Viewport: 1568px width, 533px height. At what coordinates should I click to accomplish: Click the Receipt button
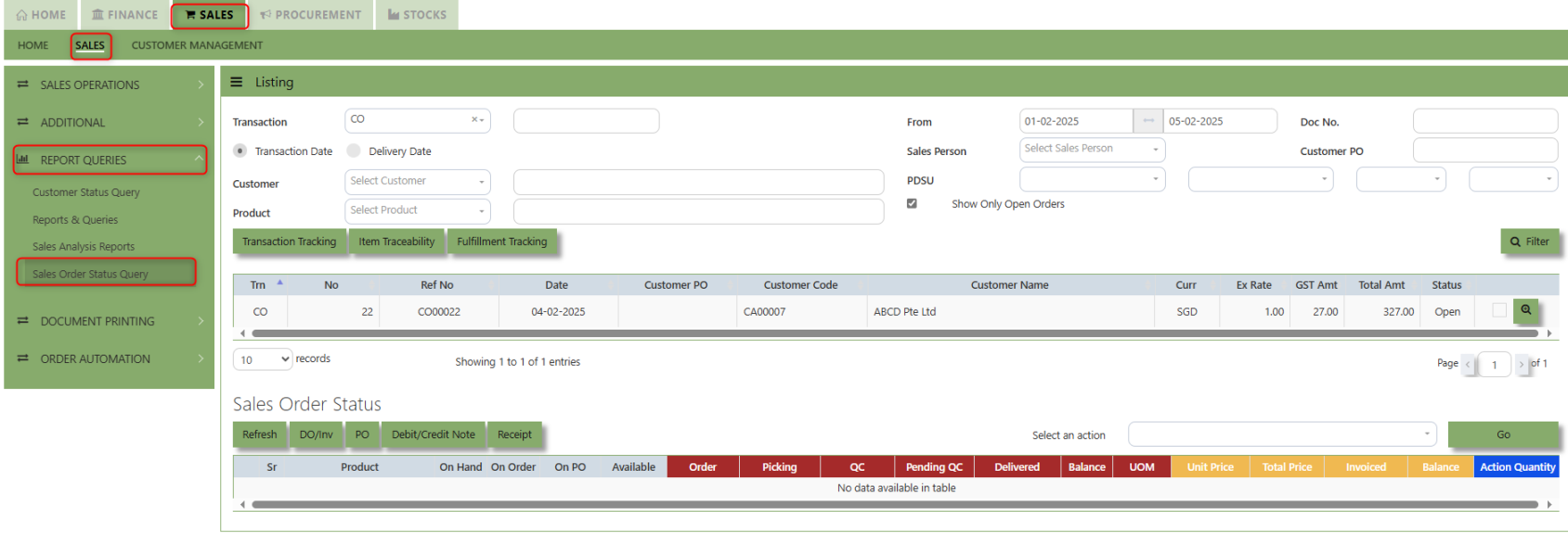pos(514,435)
